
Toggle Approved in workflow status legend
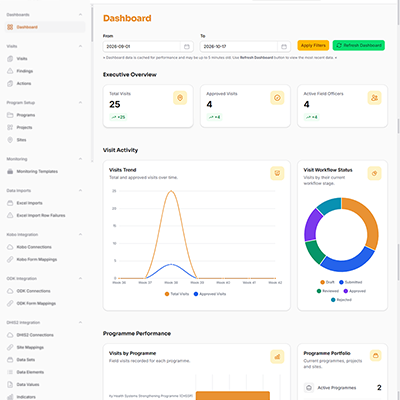coord(355,291)
